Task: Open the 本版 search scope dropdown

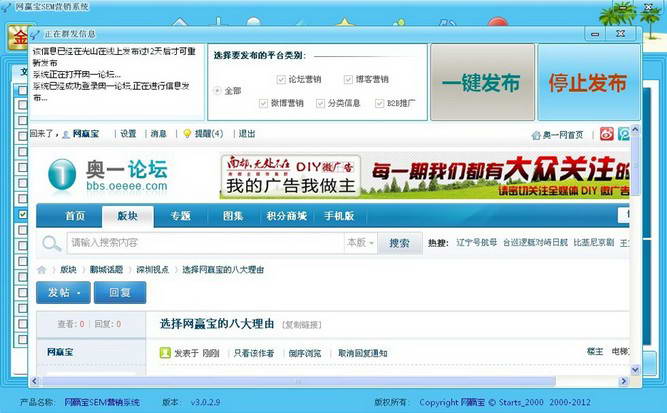Action: [360, 243]
